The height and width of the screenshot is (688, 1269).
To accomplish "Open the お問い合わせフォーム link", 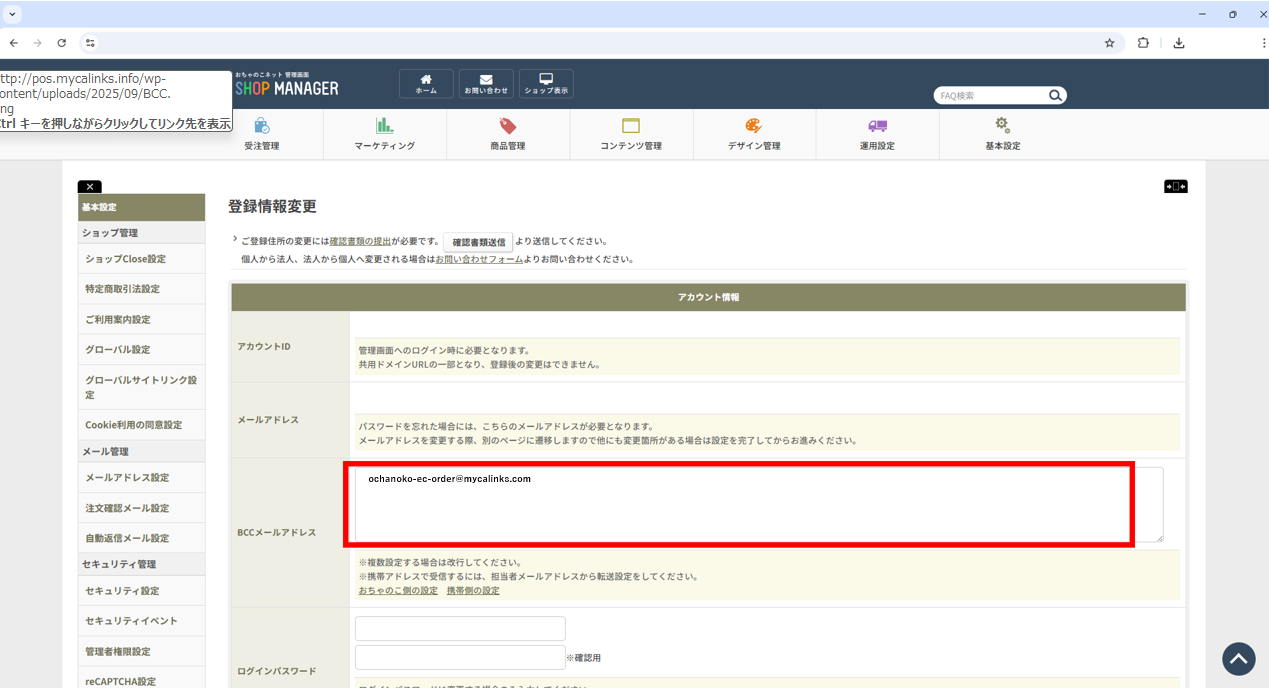I will (479, 259).
